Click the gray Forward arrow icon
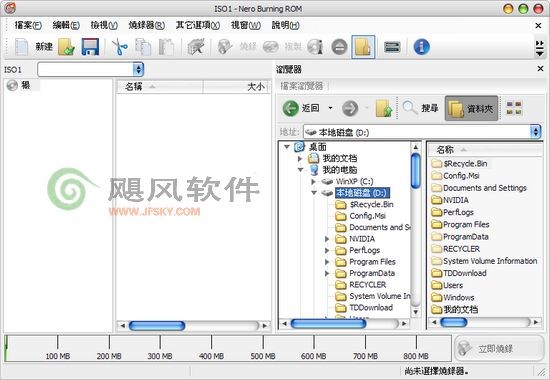The height and width of the screenshot is (380, 550). [350, 108]
